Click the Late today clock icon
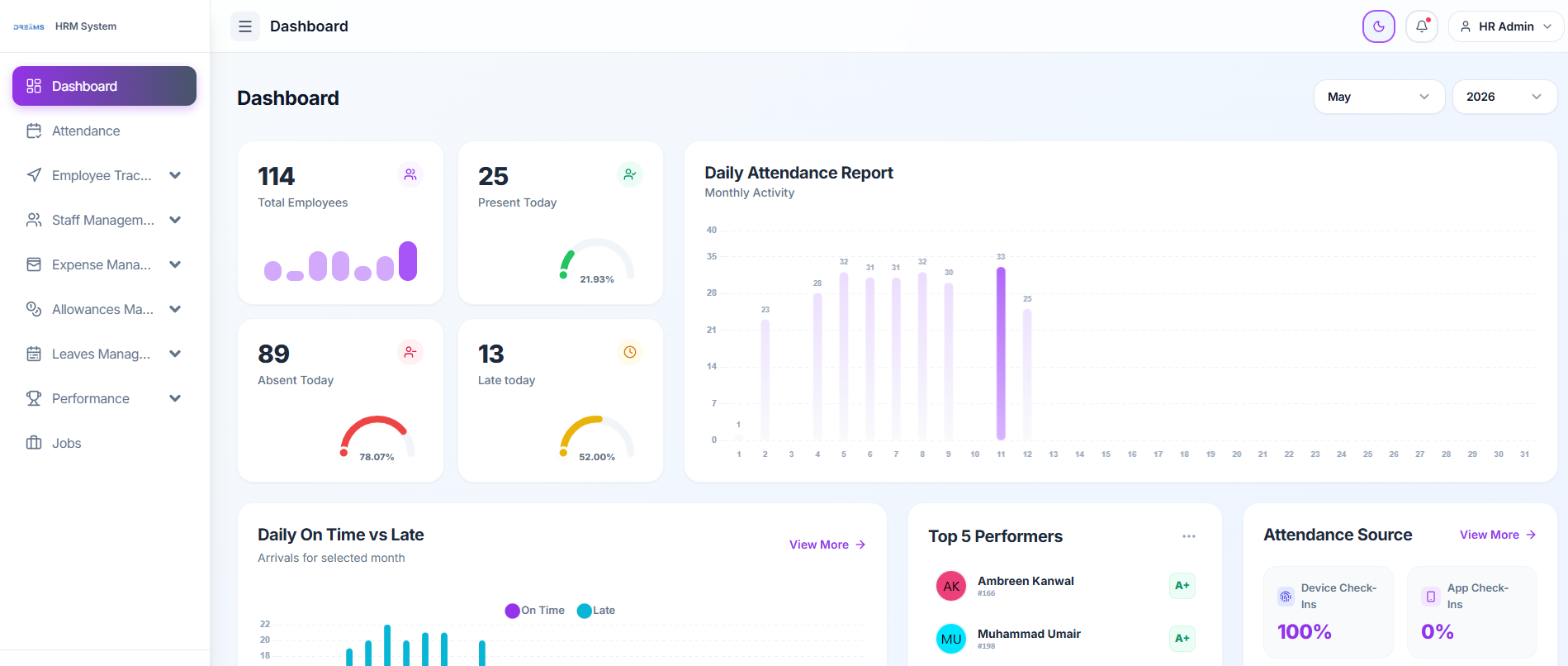 (630, 352)
